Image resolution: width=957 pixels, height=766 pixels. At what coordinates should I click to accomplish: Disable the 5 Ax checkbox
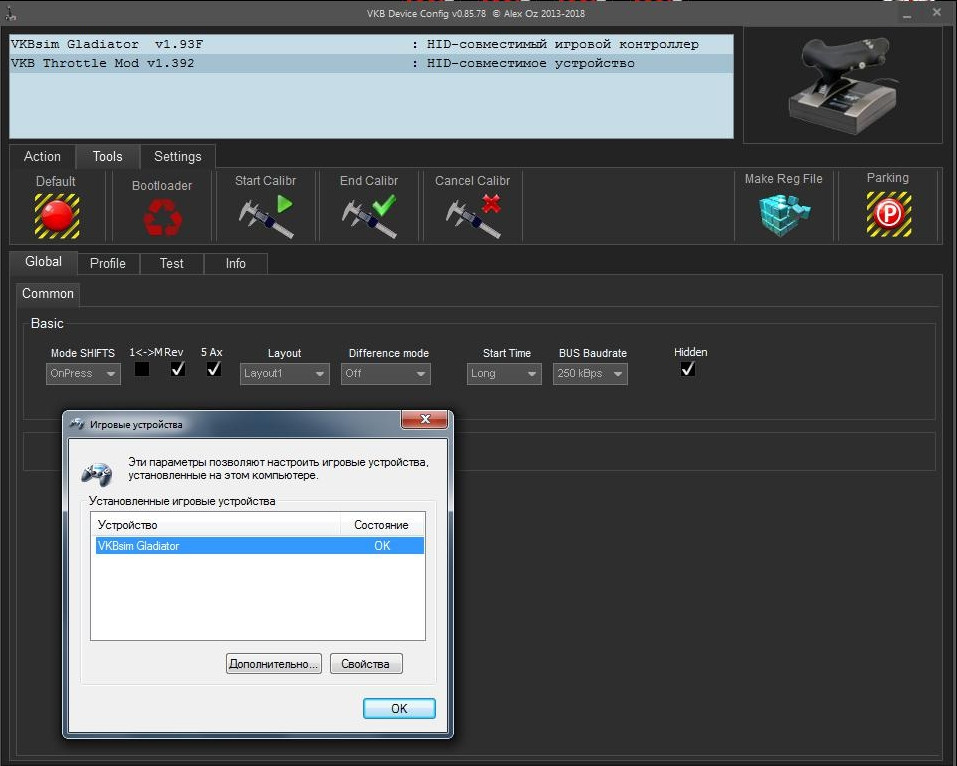(x=214, y=369)
